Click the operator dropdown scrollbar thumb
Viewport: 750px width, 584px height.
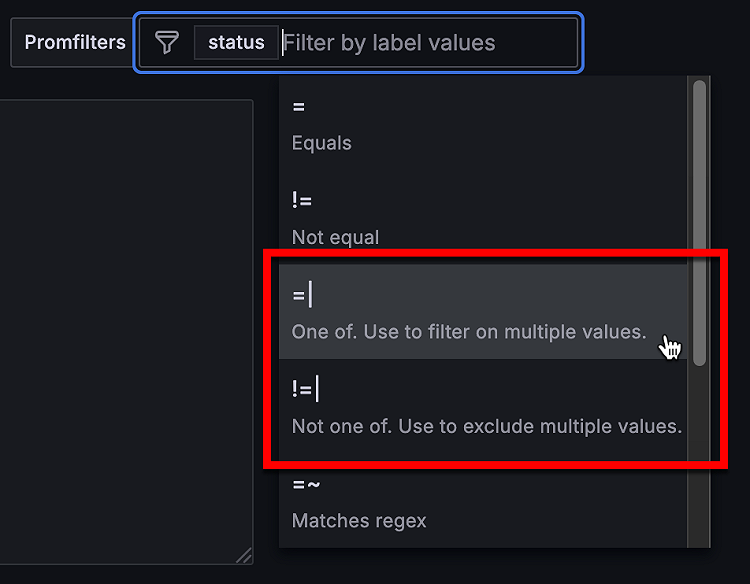700,220
